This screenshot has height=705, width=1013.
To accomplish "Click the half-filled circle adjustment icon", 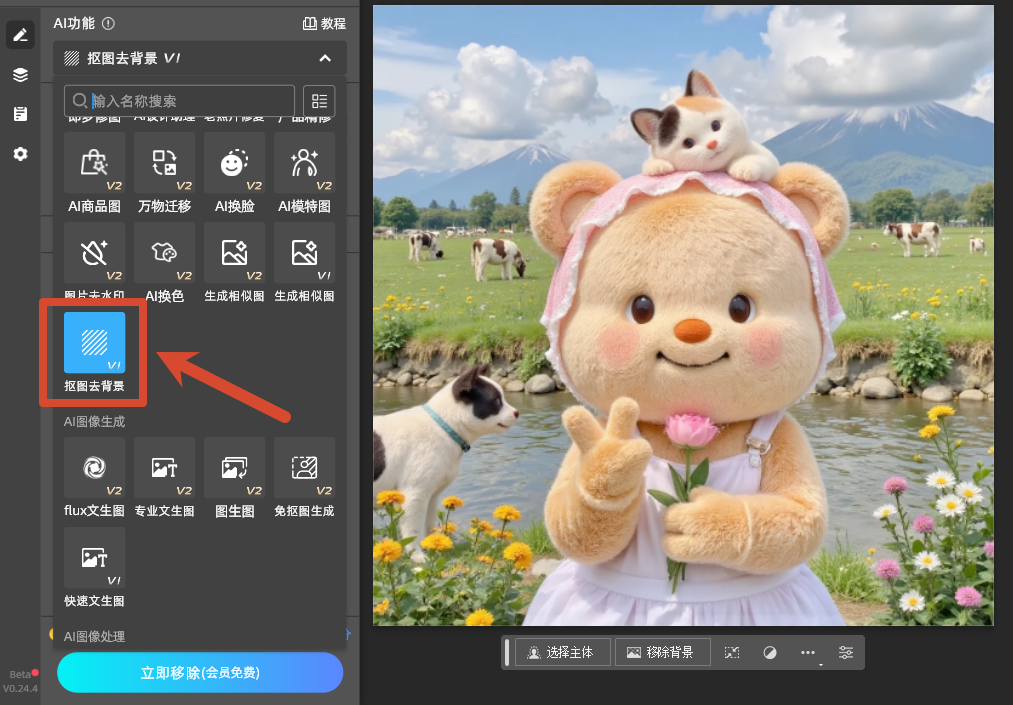I will tap(769, 653).
